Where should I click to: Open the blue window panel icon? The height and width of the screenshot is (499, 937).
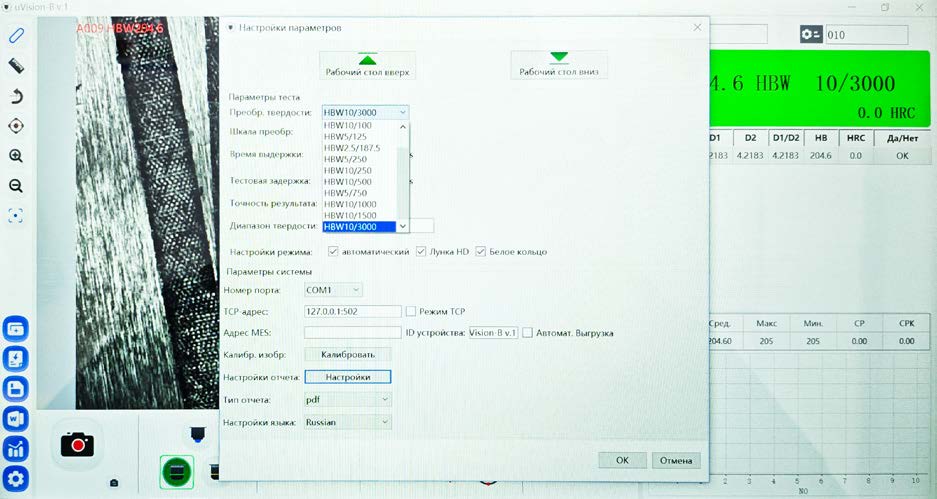[x=16, y=329]
